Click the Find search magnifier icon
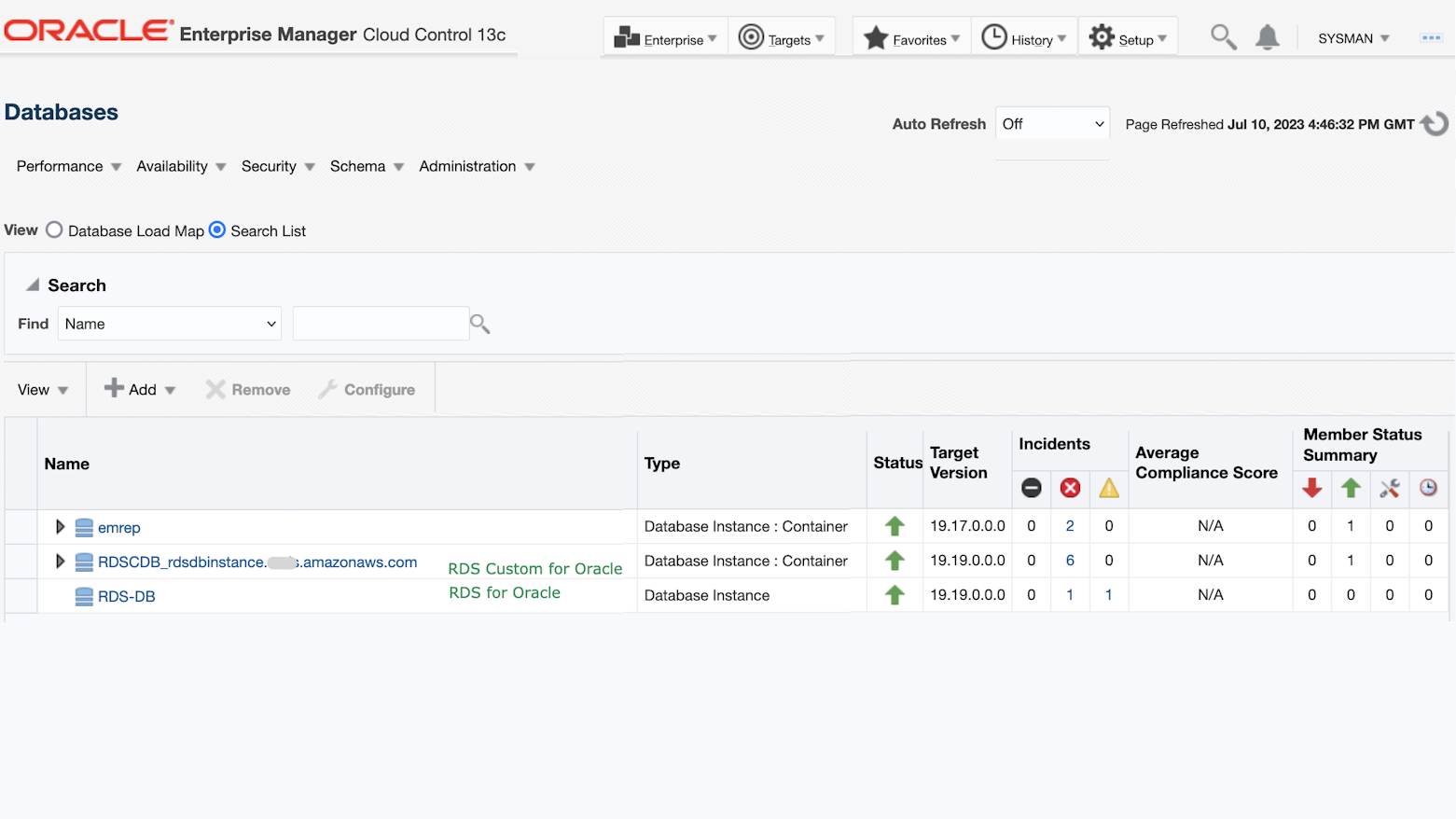 click(479, 324)
